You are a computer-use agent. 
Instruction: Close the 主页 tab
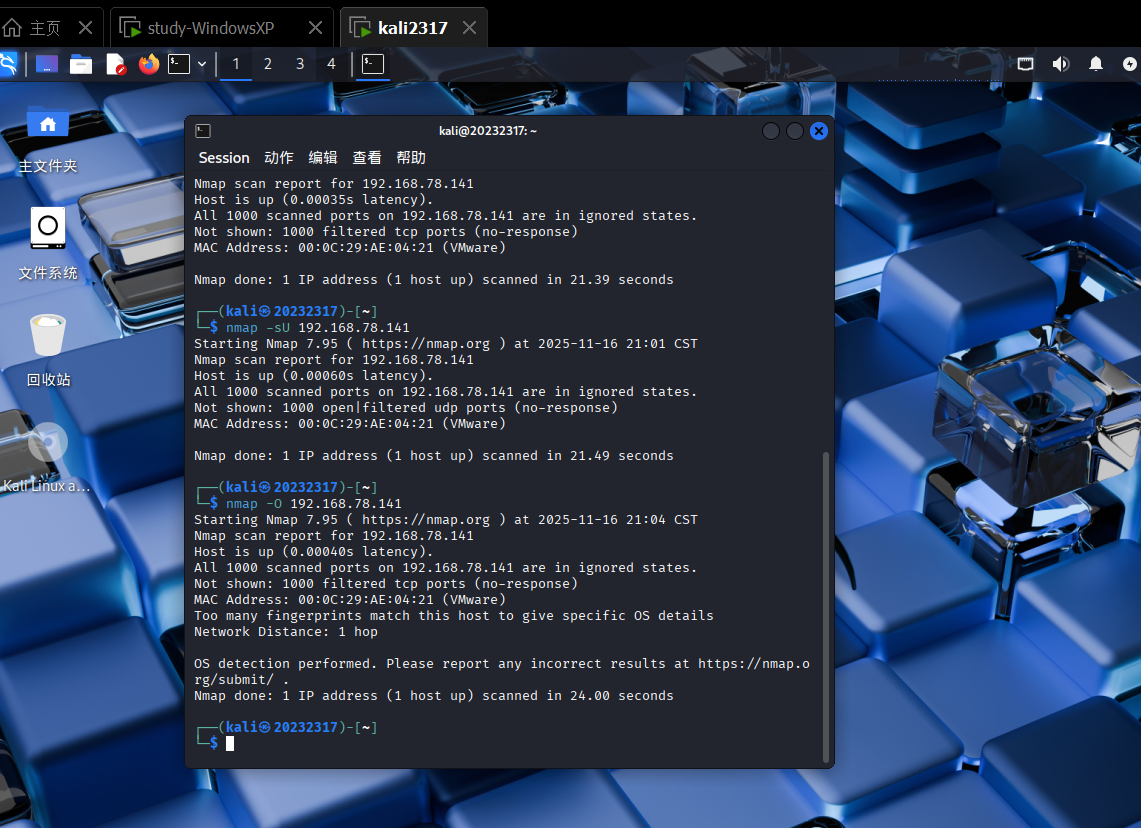pos(85,28)
